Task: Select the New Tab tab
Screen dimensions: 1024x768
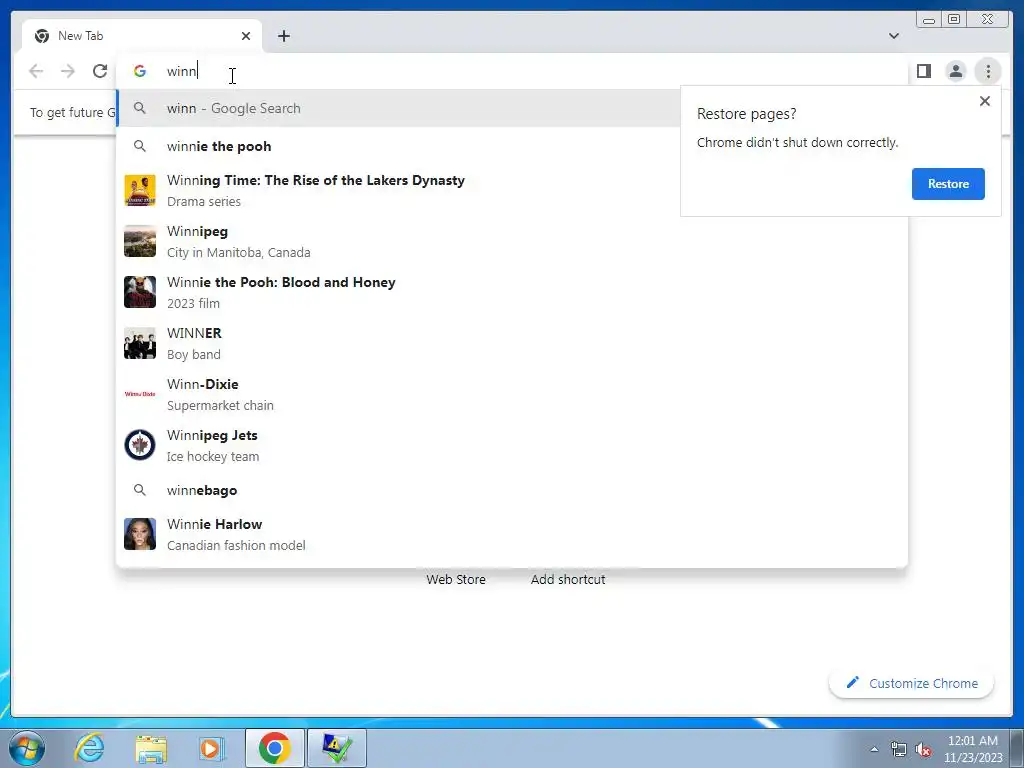Action: pyautogui.click(x=142, y=36)
